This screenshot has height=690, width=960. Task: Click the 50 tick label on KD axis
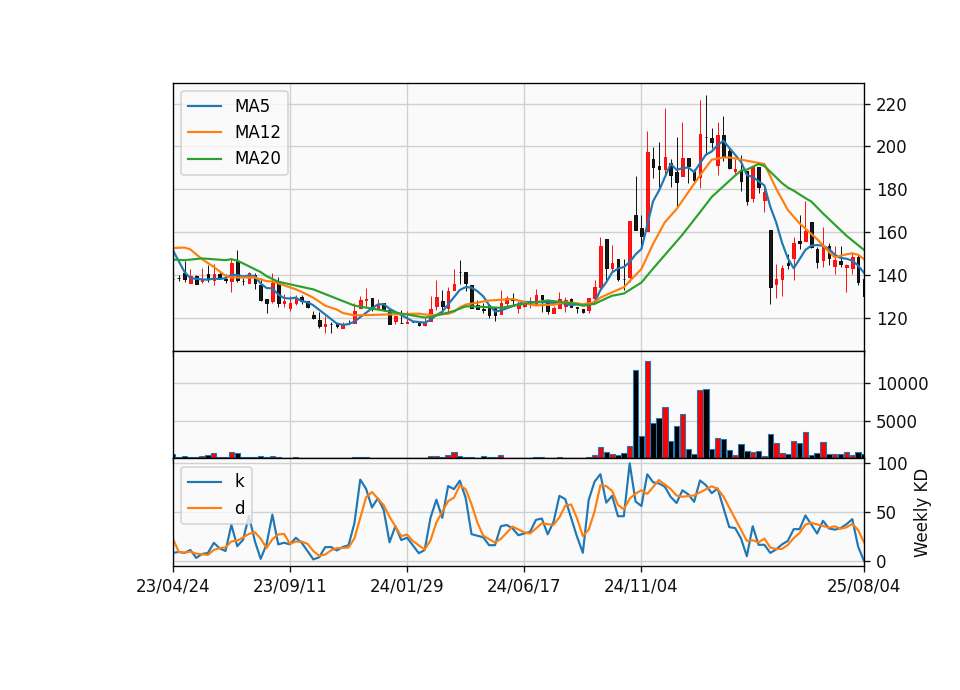click(x=887, y=512)
